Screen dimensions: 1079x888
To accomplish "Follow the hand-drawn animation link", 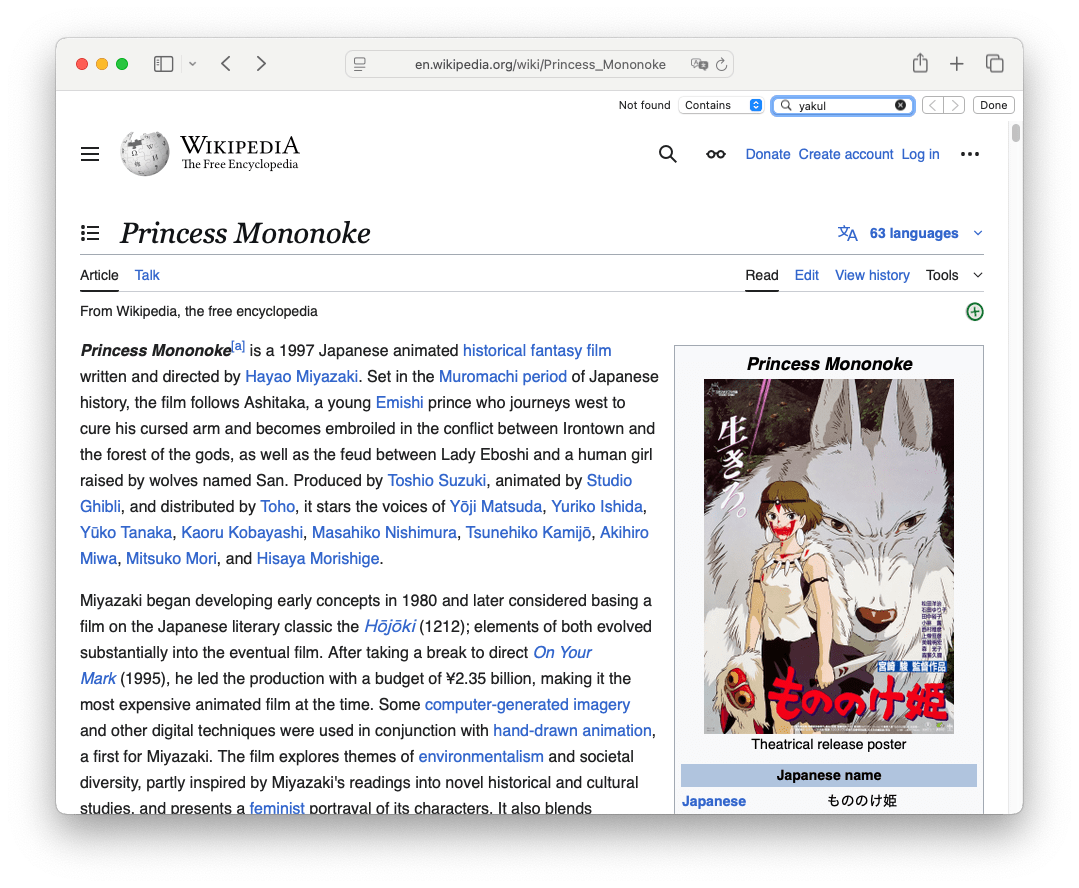I will pyautogui.click(x=573, y=730).
